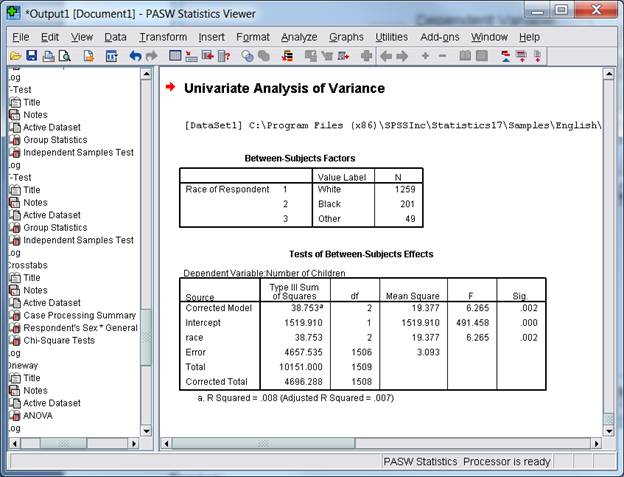Image resolution: width=624 pixels, height=477 pixels.
Task: Click output pane horizontal scroll left arrow
Action: 166,443
